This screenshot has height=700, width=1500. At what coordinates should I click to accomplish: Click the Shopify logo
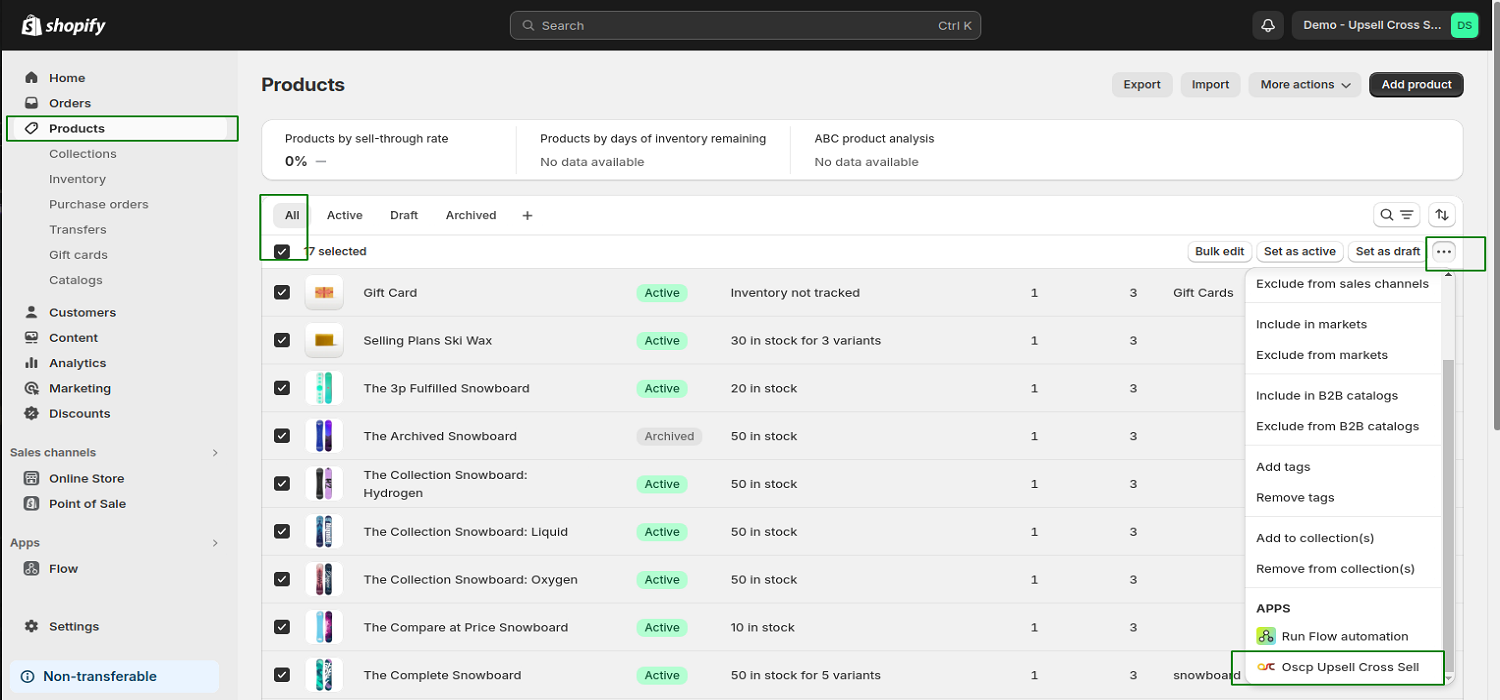point(64,26)
